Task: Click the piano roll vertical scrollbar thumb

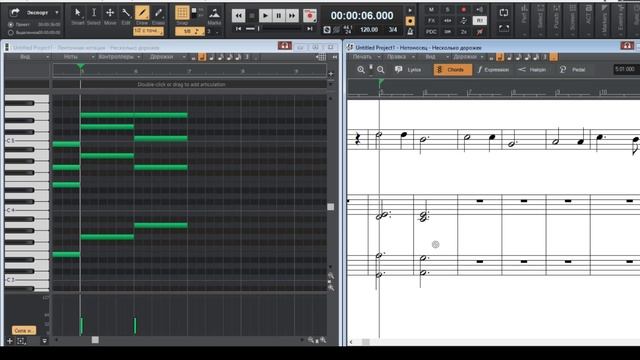Action: tap(331, 207)
